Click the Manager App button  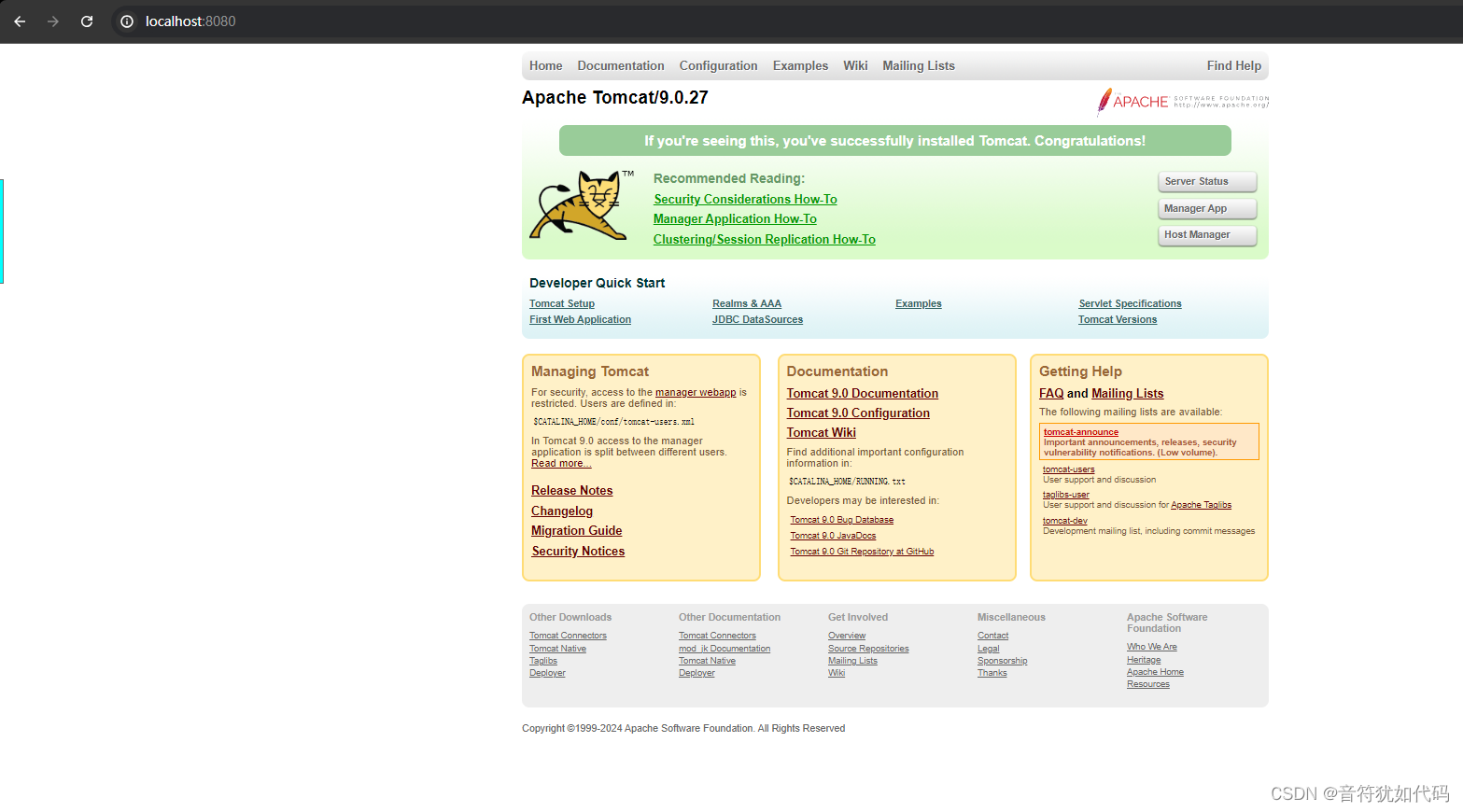1207,208
